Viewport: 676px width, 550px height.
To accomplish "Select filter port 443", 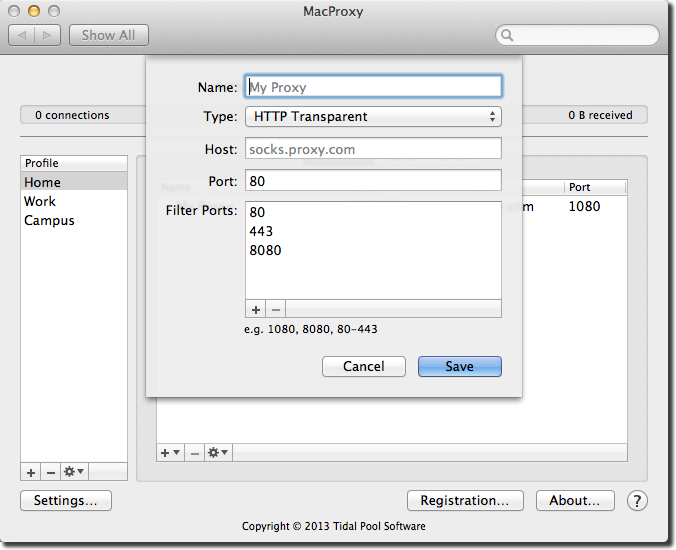I will pos(373,231).
